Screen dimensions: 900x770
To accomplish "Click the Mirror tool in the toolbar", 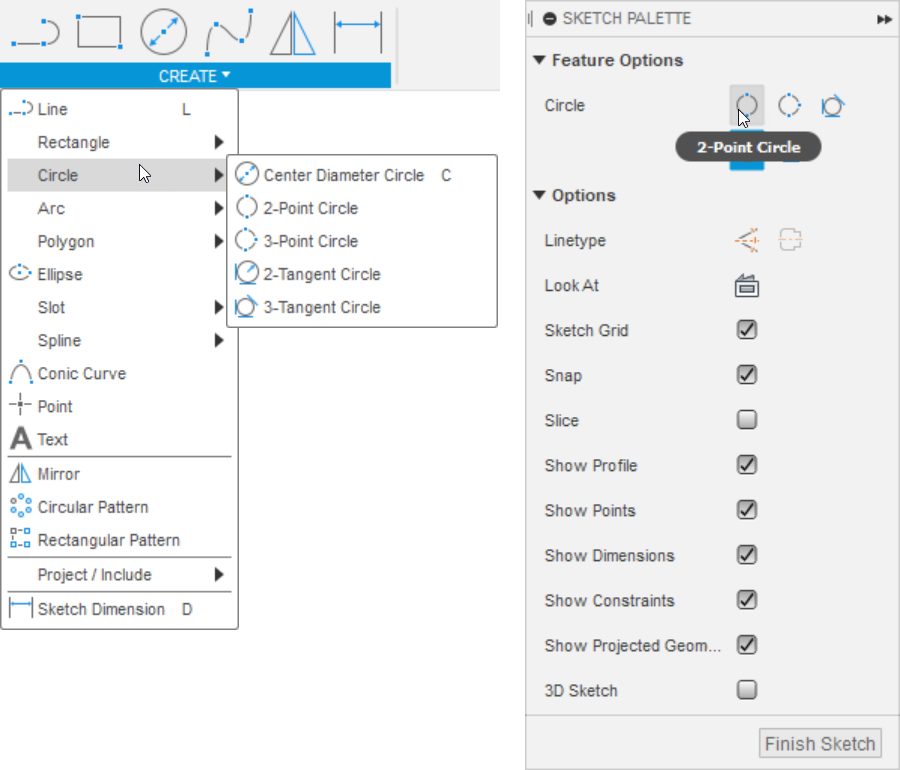I will click(x=293, y=33).
